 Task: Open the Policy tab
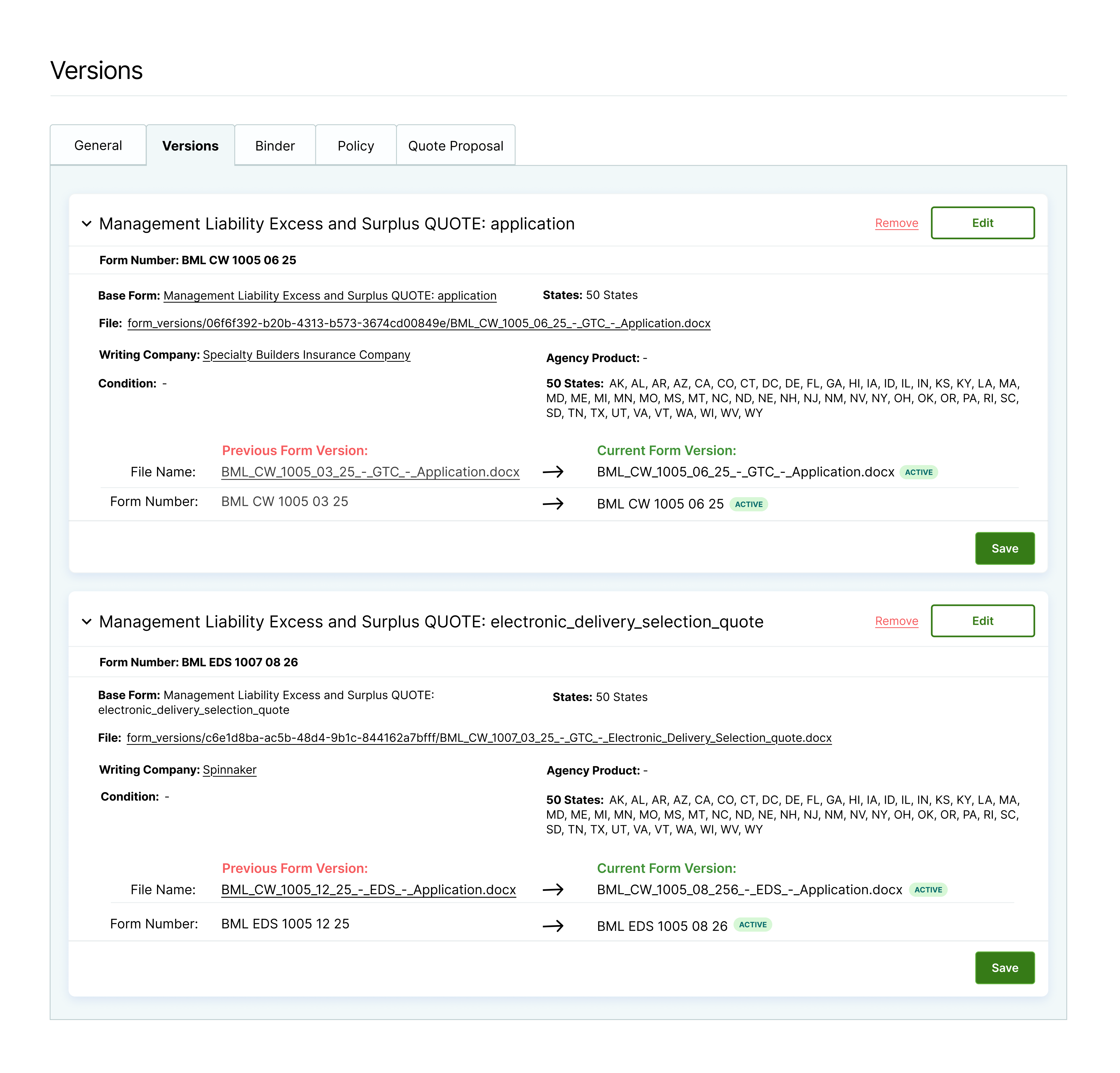(356, 146)
